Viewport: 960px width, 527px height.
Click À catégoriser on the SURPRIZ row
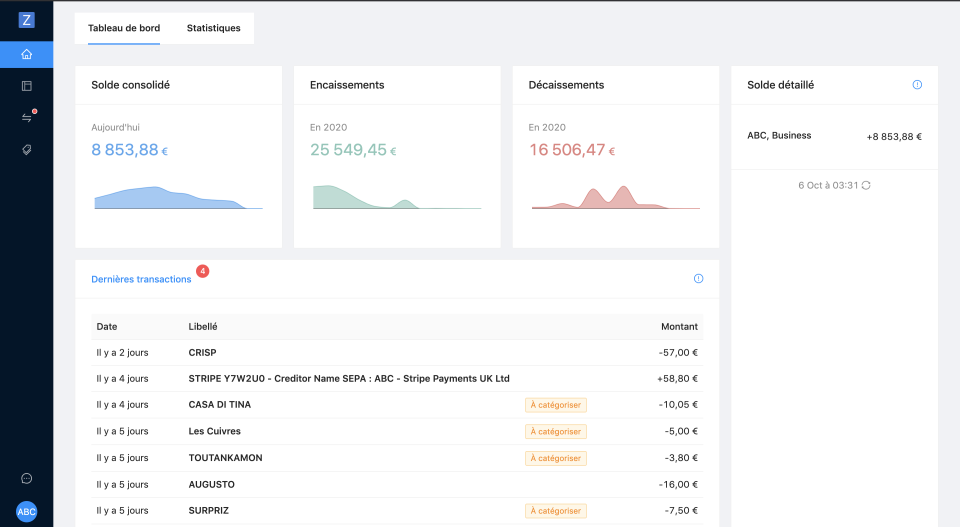[556, 511]
